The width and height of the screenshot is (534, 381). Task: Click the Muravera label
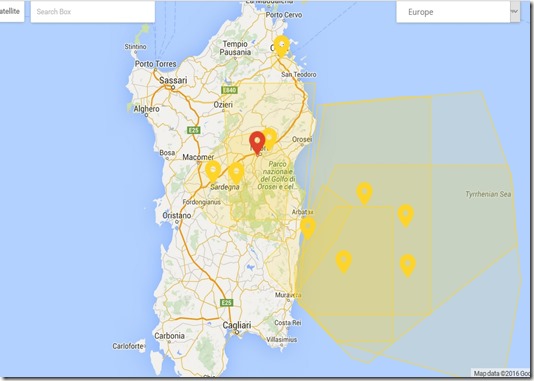point(288,295)
